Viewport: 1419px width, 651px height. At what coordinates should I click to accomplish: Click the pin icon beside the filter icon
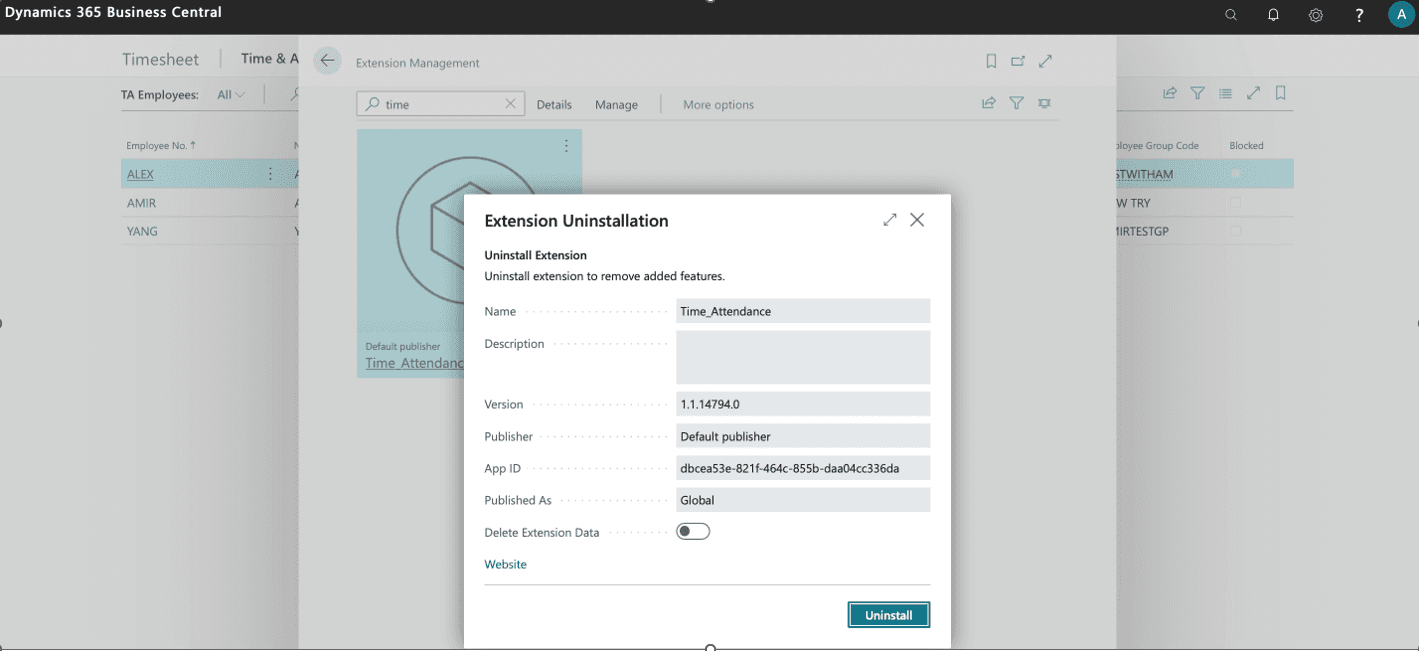1044,103
